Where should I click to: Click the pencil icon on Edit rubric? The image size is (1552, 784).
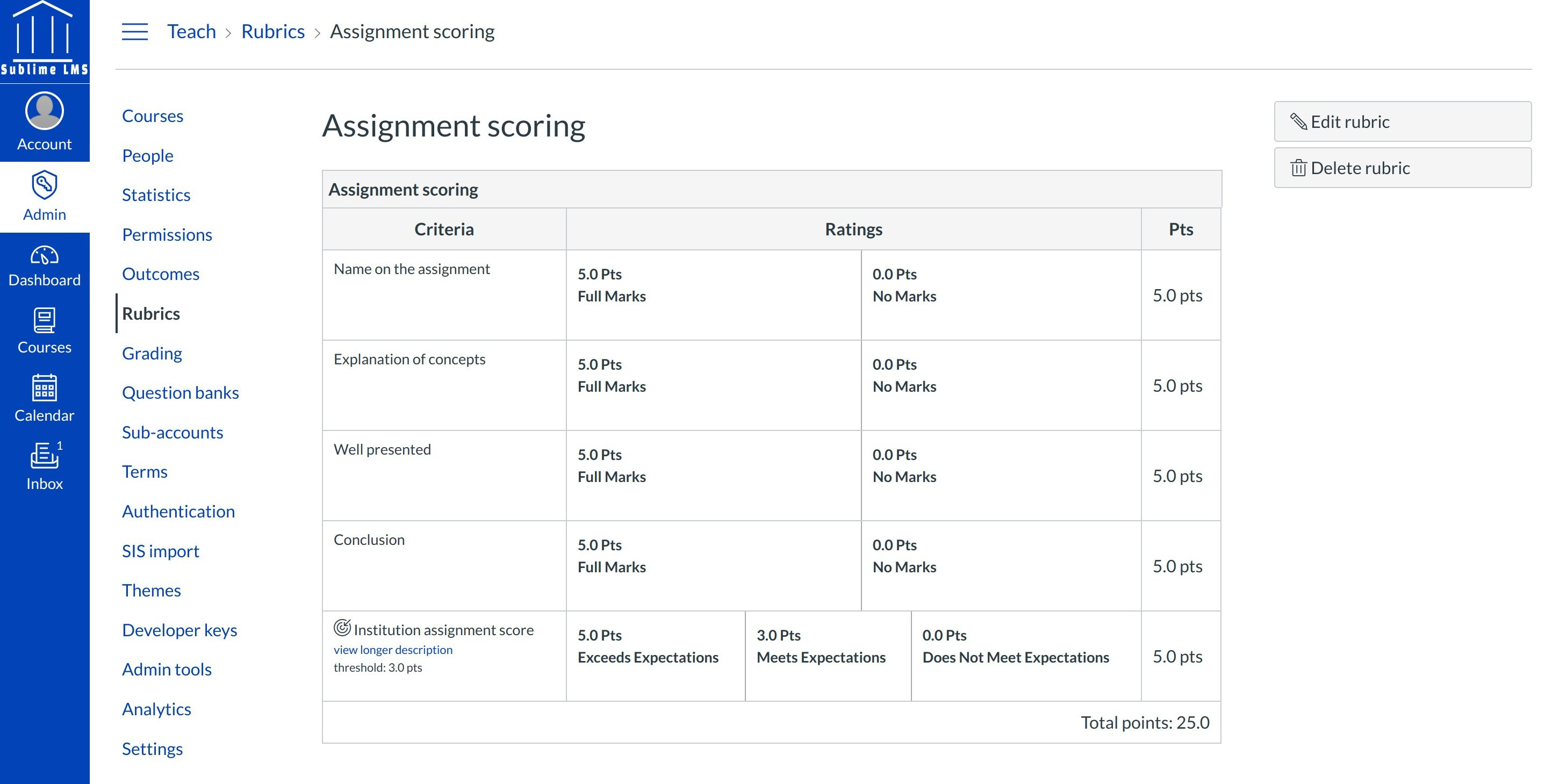[x=1299, y=122]
